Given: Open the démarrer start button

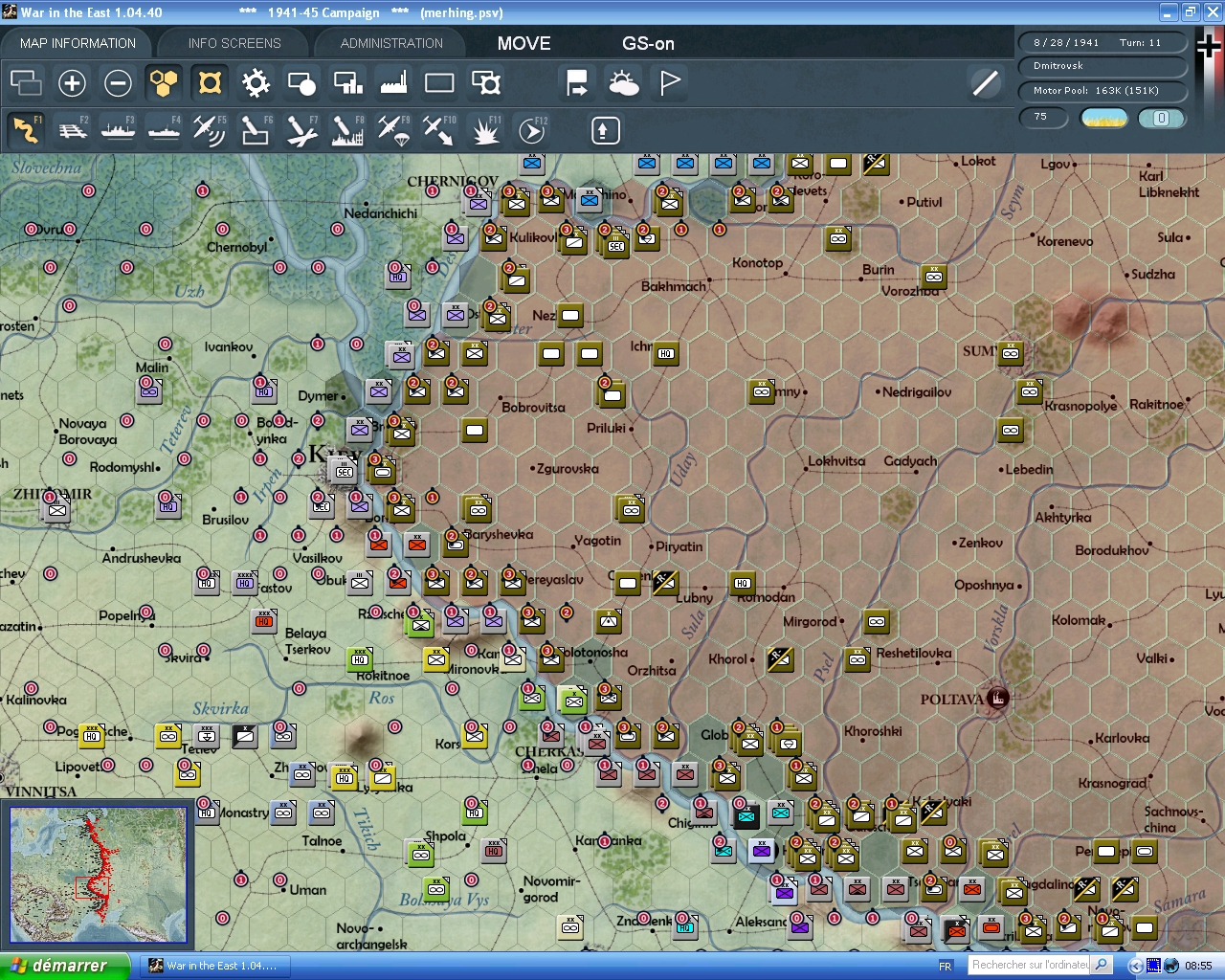Looking at the screenshot, I should coord(64,966).
